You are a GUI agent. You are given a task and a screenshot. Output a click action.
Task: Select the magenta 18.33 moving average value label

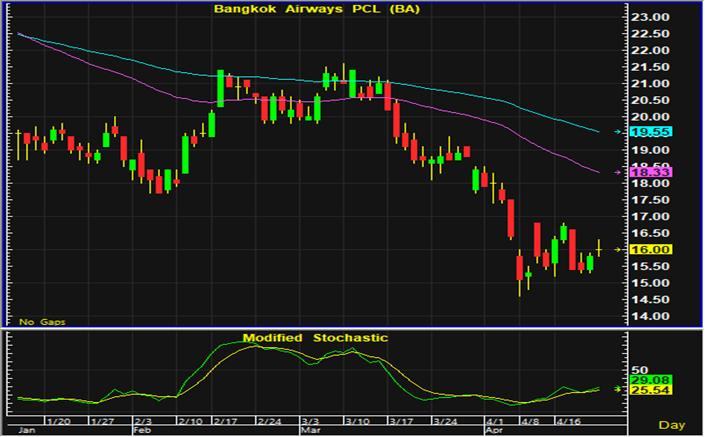coord(651,172)
